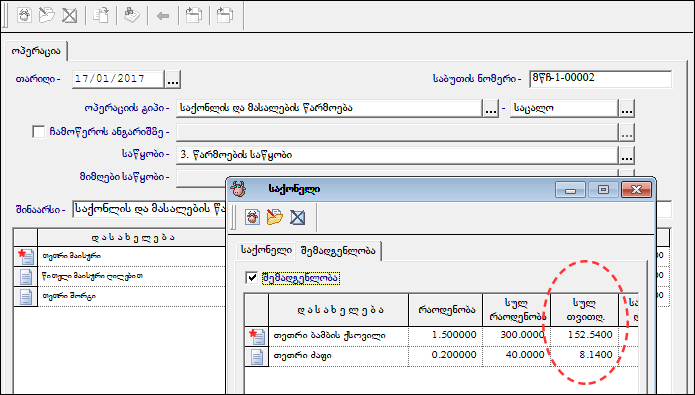Click the document icon of row თეთრი ძაფი

click(x=257, y=356)
